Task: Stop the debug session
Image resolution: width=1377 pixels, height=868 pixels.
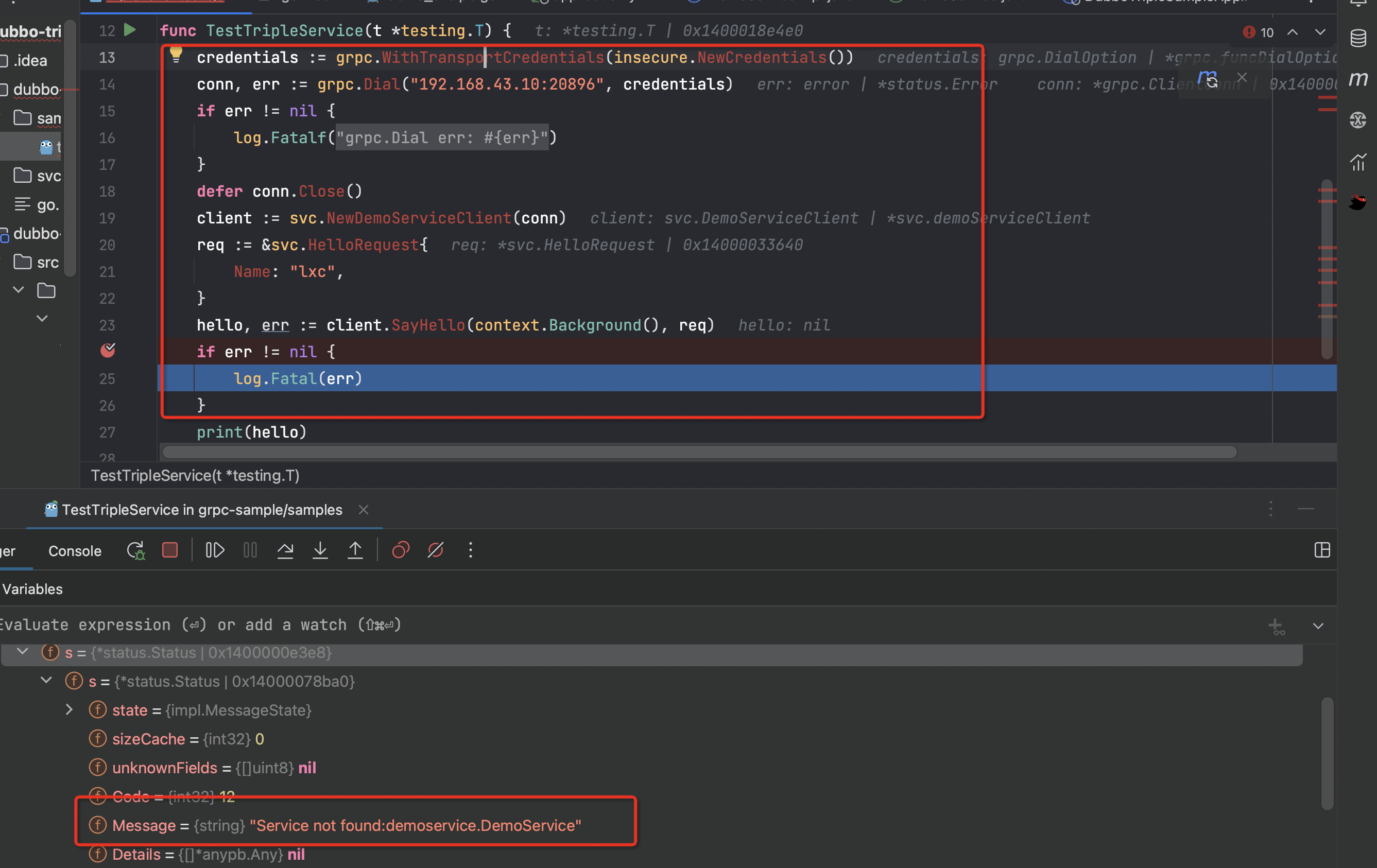Action: pos(170,550)
